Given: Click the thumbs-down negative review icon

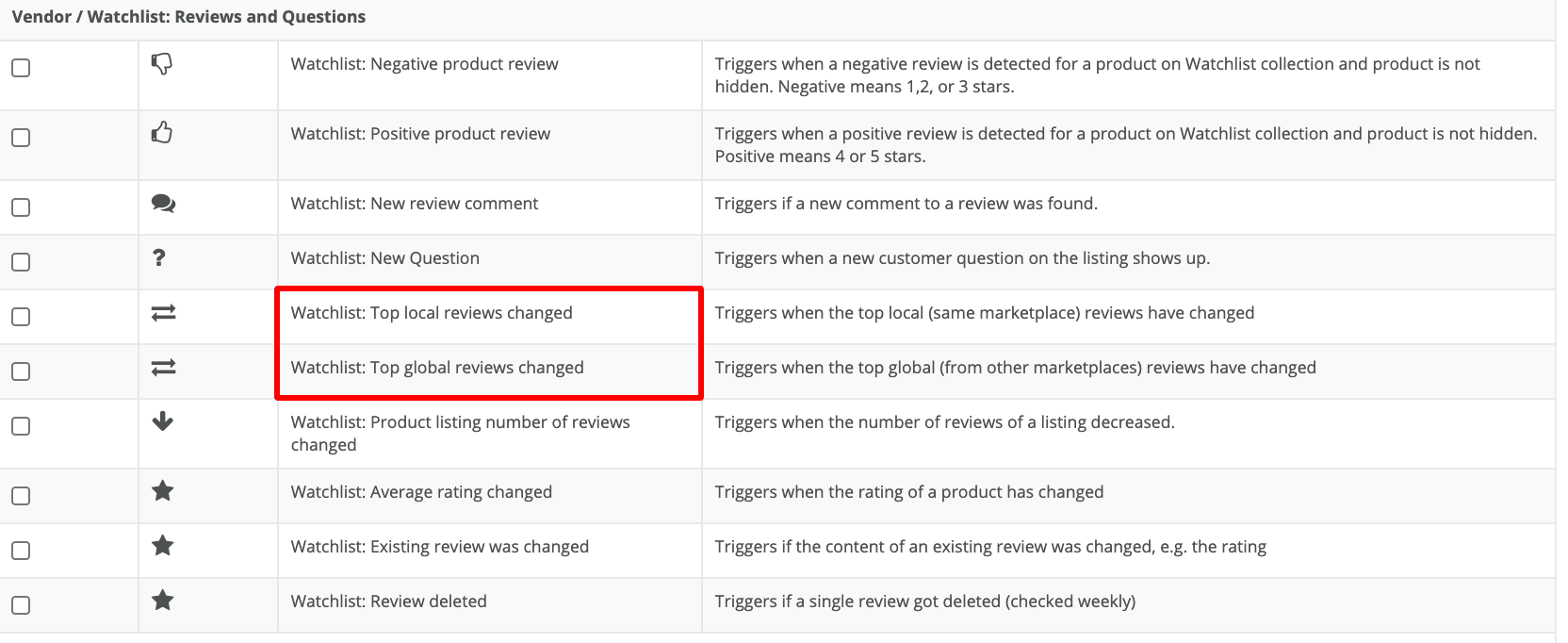Looking at the screenshot, I should [162, 64].
